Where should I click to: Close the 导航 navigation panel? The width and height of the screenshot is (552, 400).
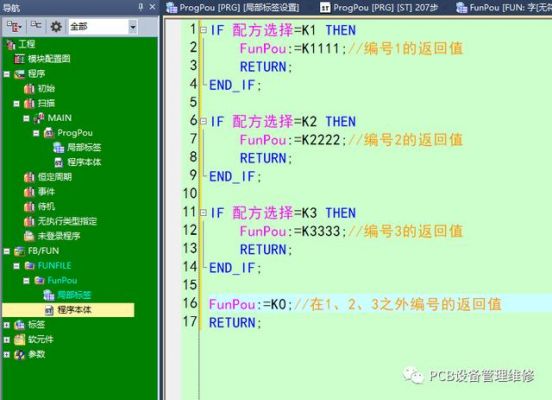152,7
